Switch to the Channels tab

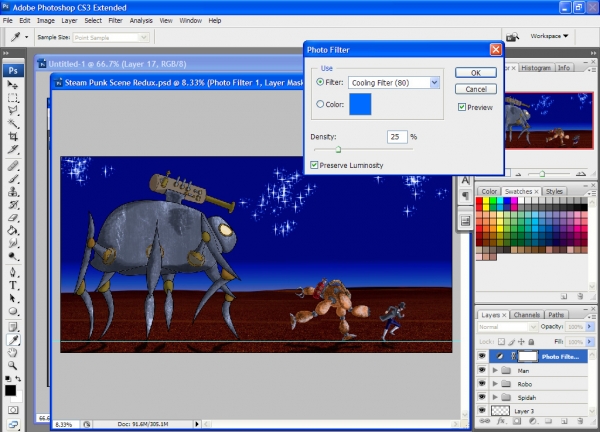[527, 315]
